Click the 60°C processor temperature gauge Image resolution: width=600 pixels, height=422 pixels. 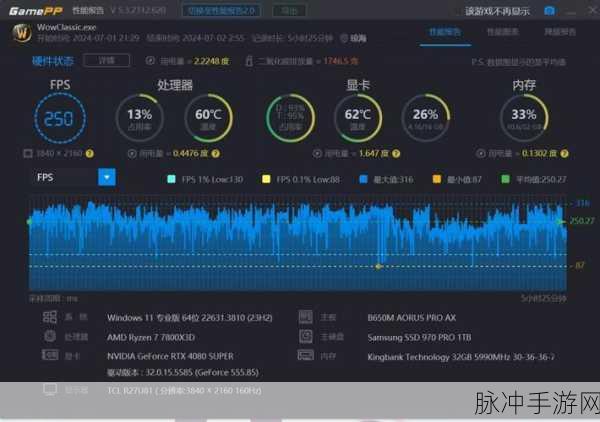click(208, 118)
